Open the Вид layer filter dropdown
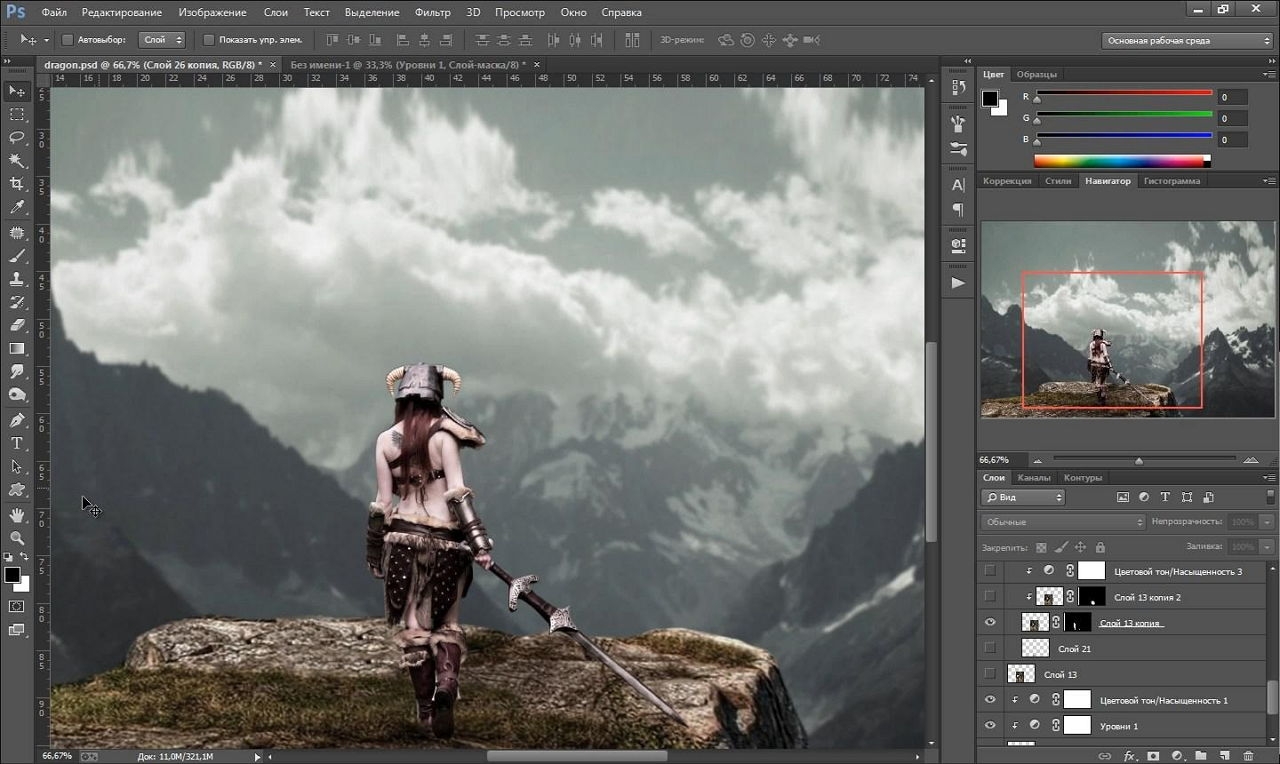Viewport: 1280px width, 764px height. (1023, 497)
